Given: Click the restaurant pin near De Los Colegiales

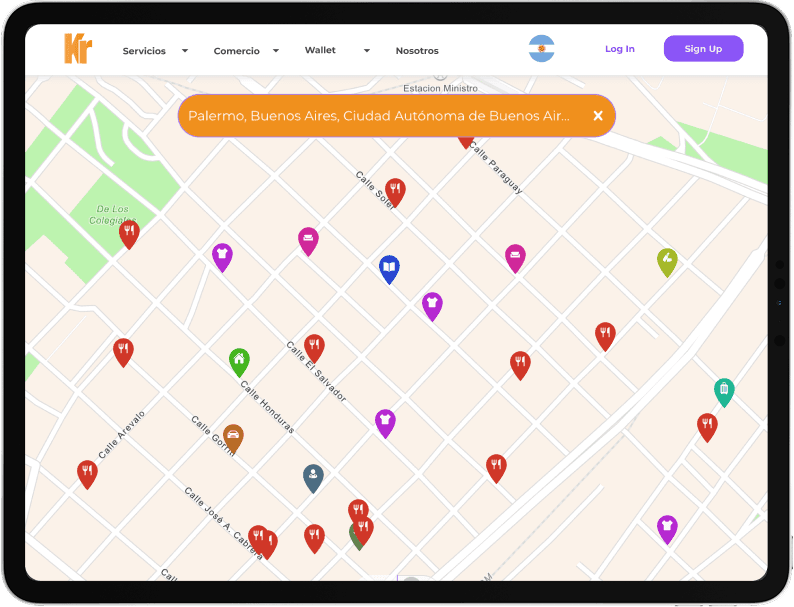Looking at the screenshot, I should coord(129,232).
